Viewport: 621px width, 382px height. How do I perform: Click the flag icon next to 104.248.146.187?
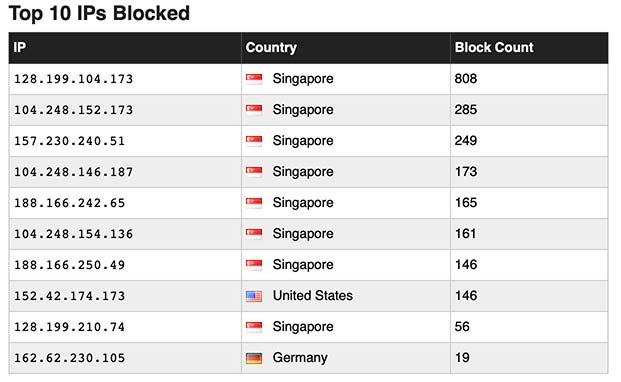click(x=254, y=172)
